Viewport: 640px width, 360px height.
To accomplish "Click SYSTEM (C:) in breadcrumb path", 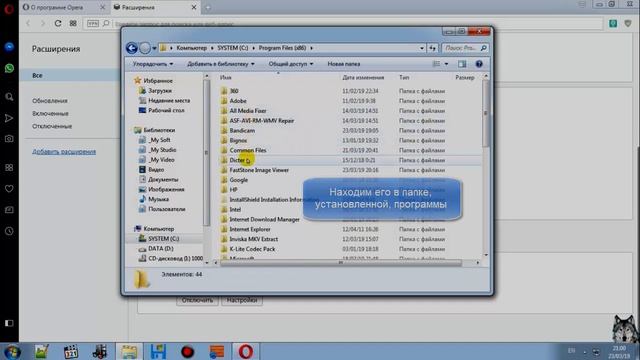I will pos(233,48).
